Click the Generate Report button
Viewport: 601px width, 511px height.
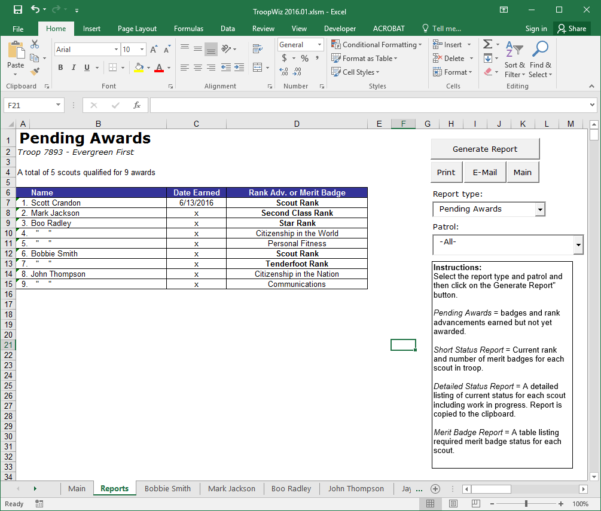click(x=484, y=148)
